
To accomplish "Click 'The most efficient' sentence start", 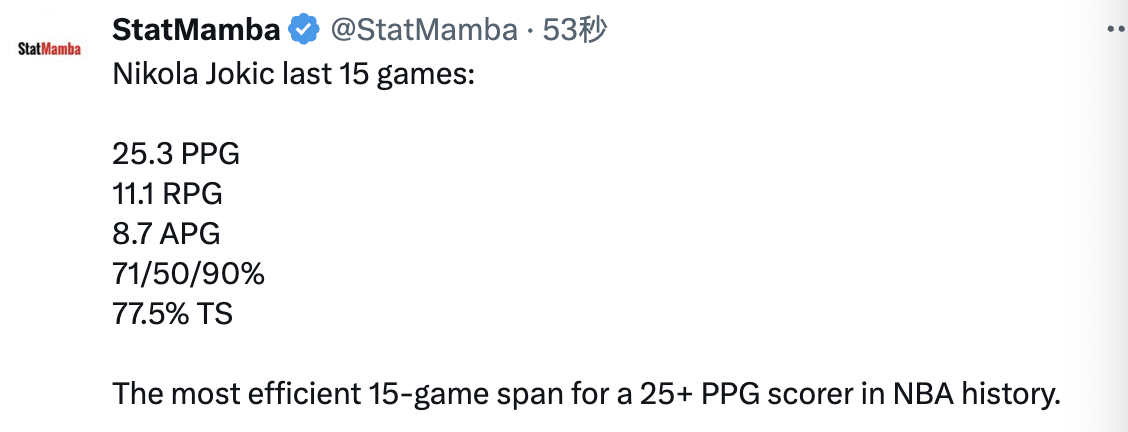I will pyautogui.click(x=236, y=394).
